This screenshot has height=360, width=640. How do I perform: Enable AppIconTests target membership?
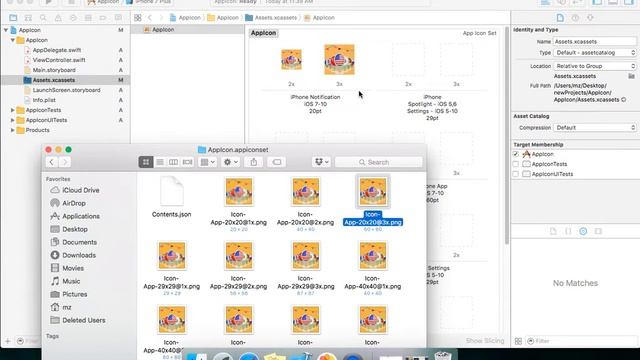516,164
